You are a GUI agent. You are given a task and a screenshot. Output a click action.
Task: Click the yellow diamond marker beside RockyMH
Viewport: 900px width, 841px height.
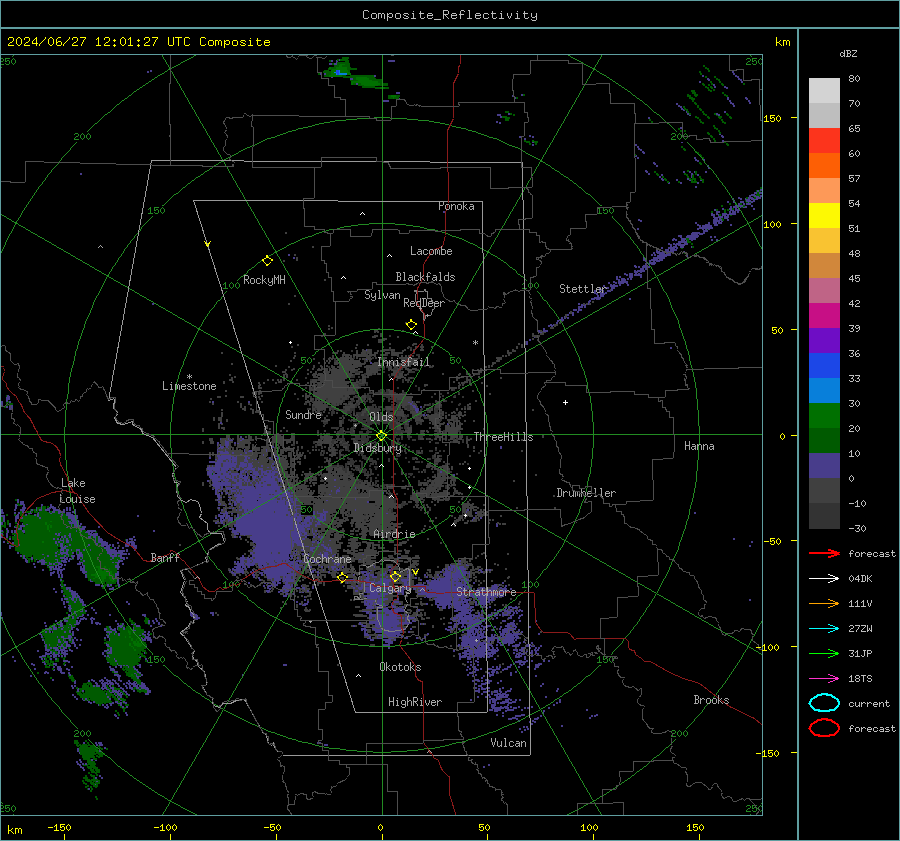point(267,261)
